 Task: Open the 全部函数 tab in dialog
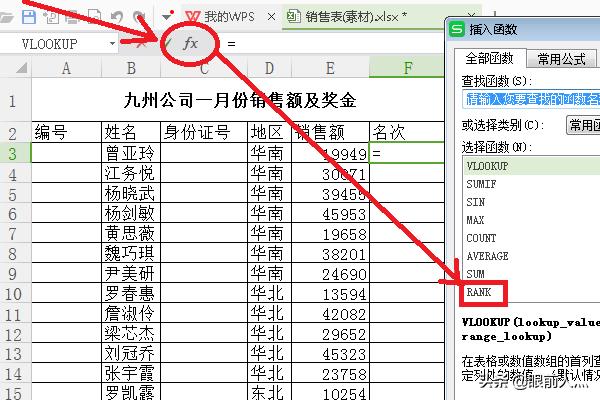487,59
